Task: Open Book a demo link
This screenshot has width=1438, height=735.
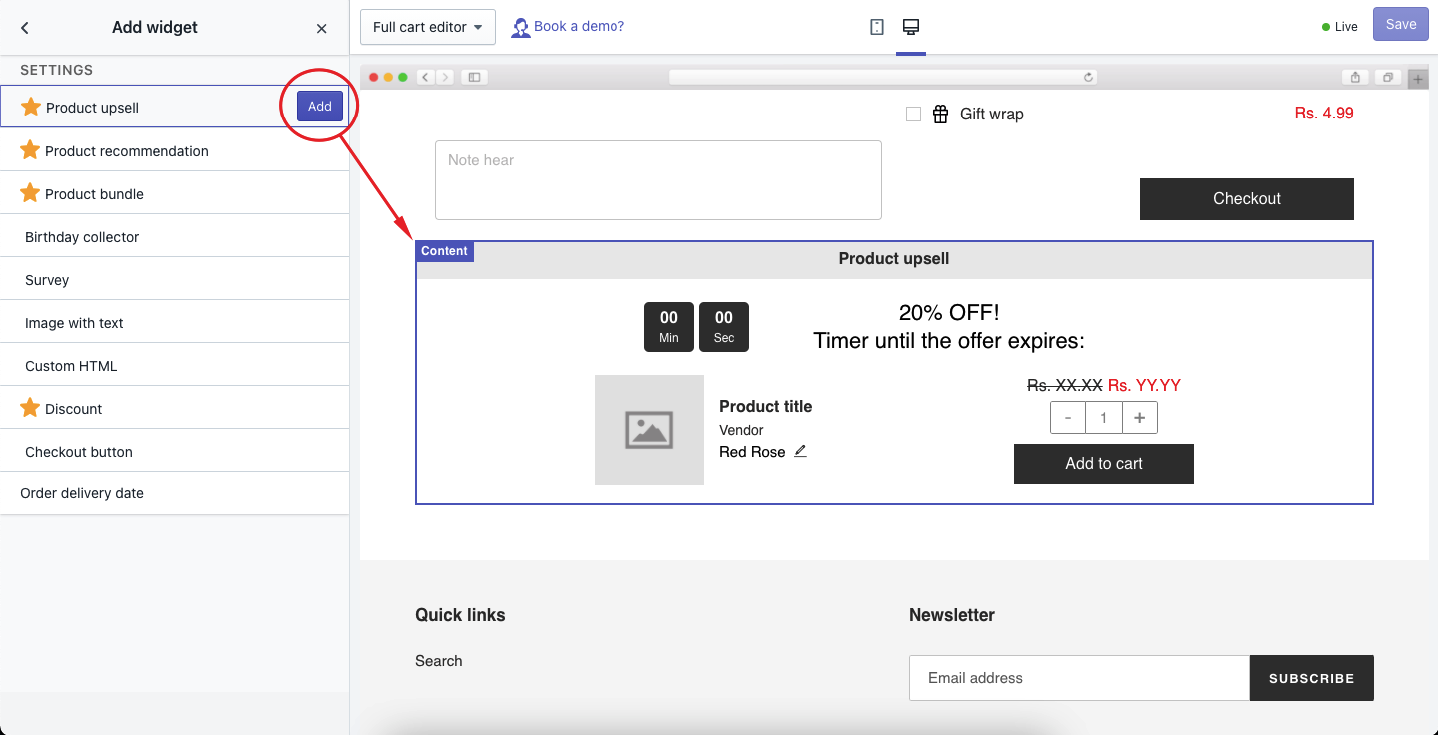Action: point(578,27)
